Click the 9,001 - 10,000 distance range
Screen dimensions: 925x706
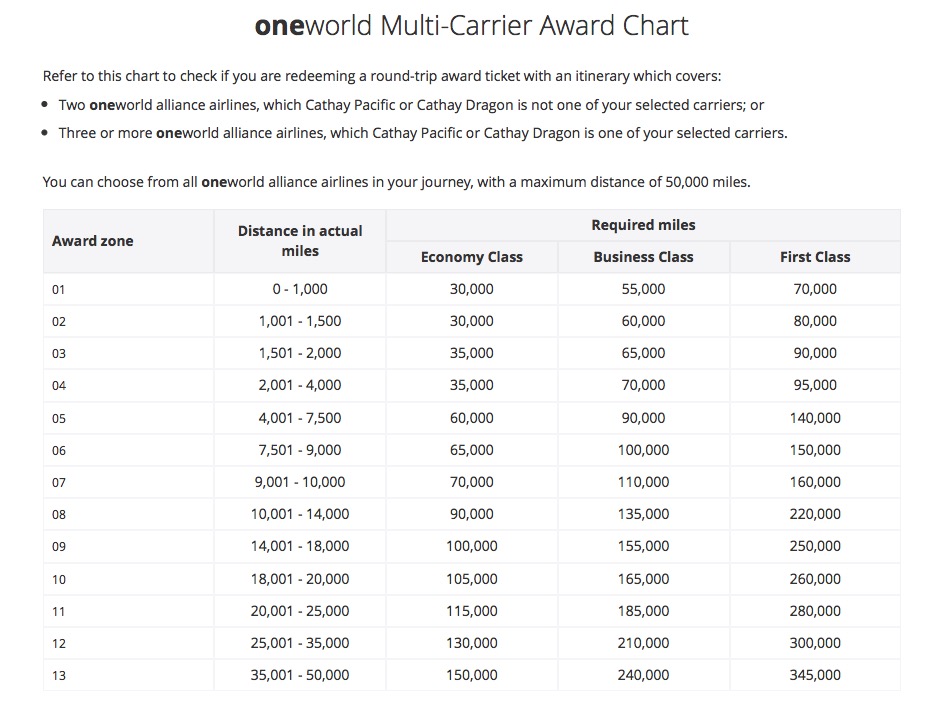(x=300, y=482)
